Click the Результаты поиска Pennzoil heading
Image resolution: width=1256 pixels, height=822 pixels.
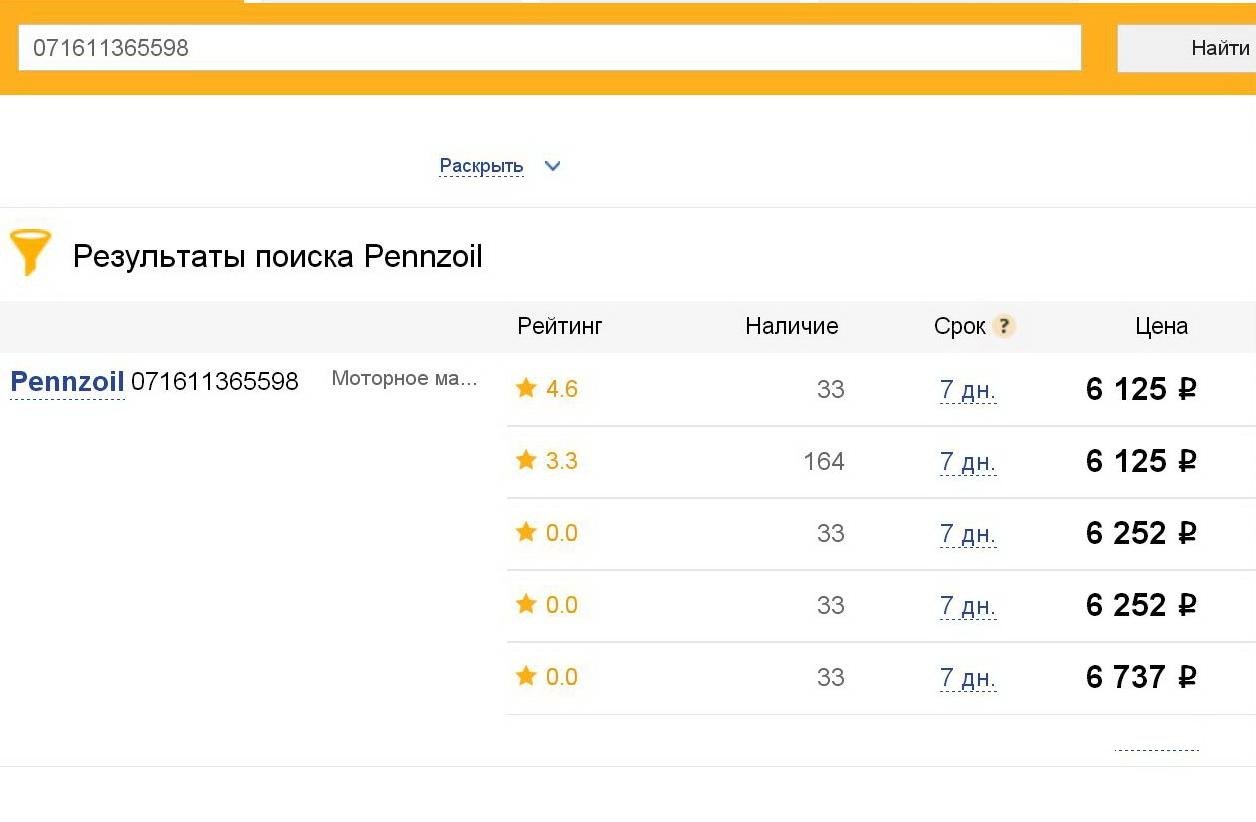pos(278,257)
